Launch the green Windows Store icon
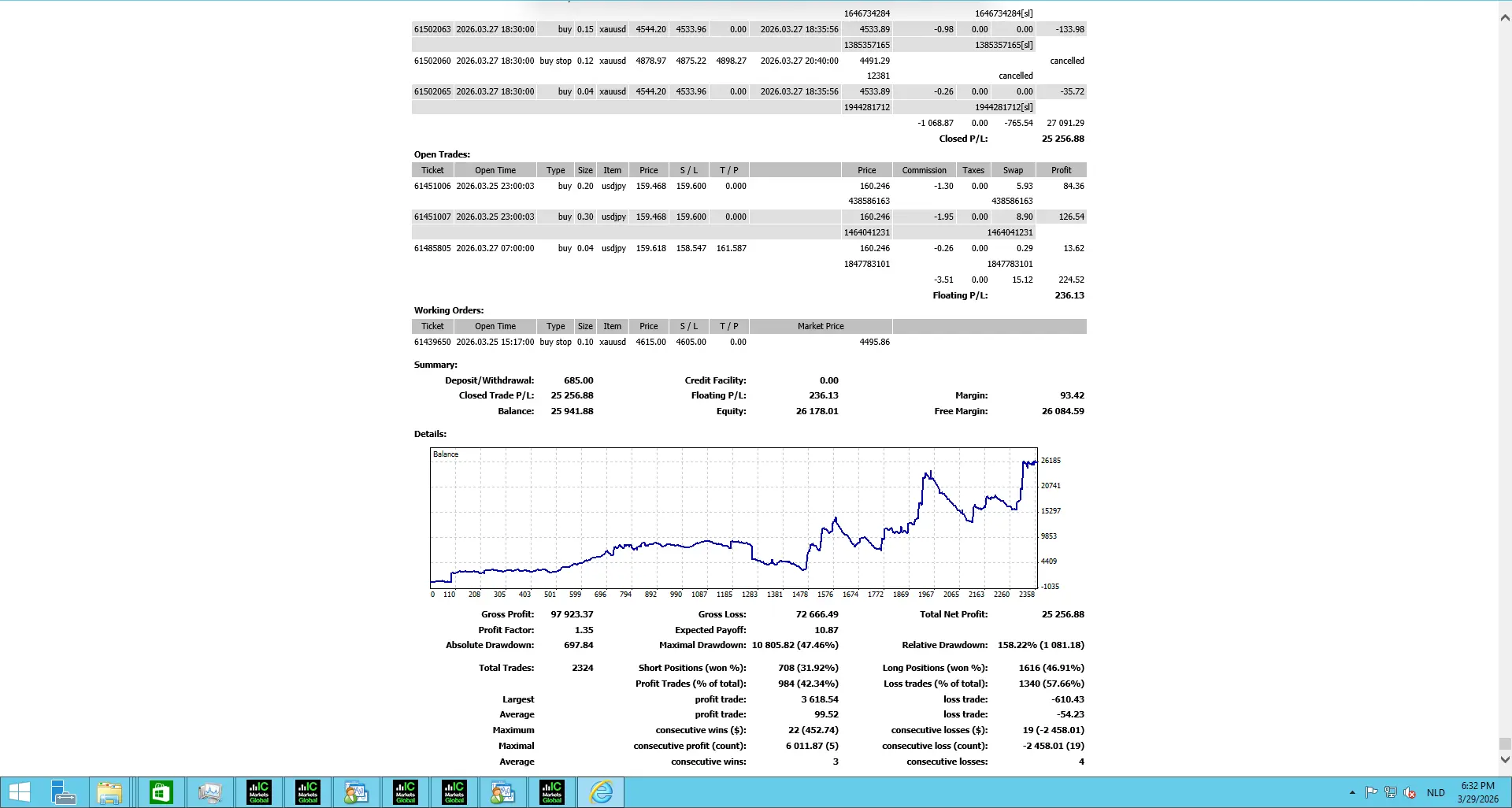This screenshot has width=1512, height=808. (161, 792)
